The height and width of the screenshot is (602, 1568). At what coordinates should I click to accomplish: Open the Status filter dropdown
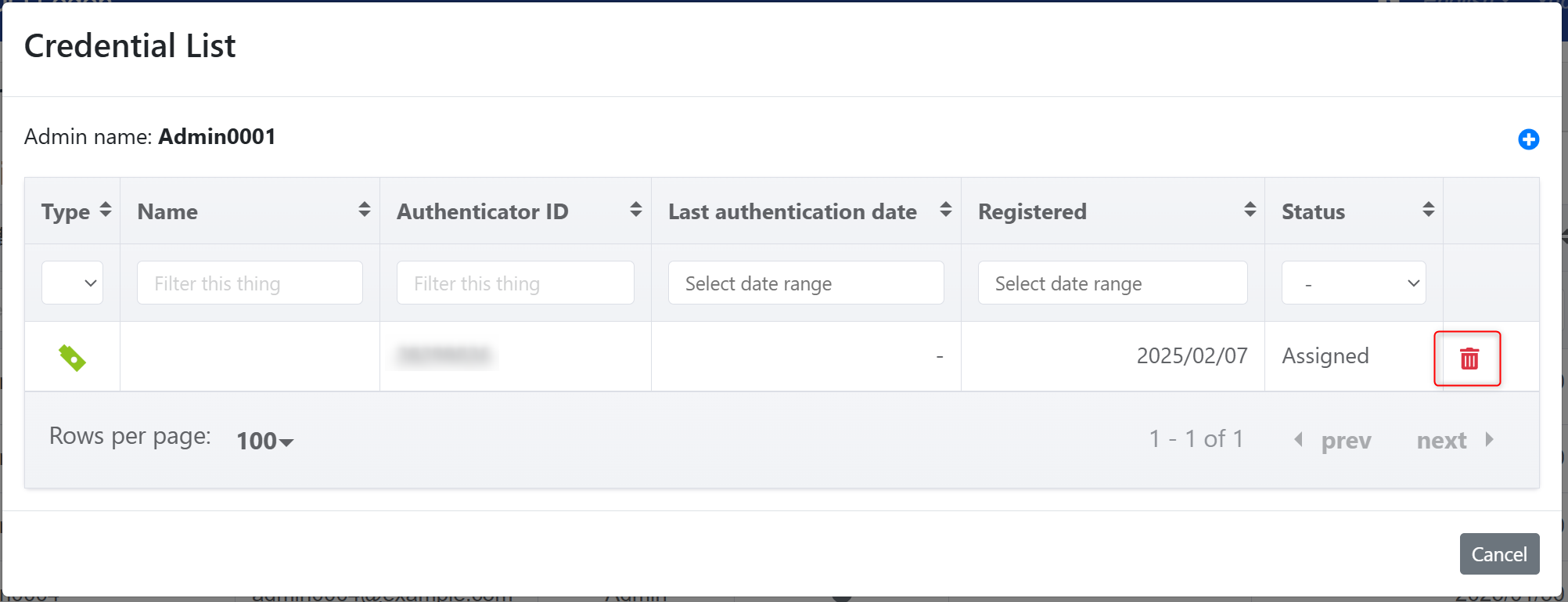[1354, 283]
